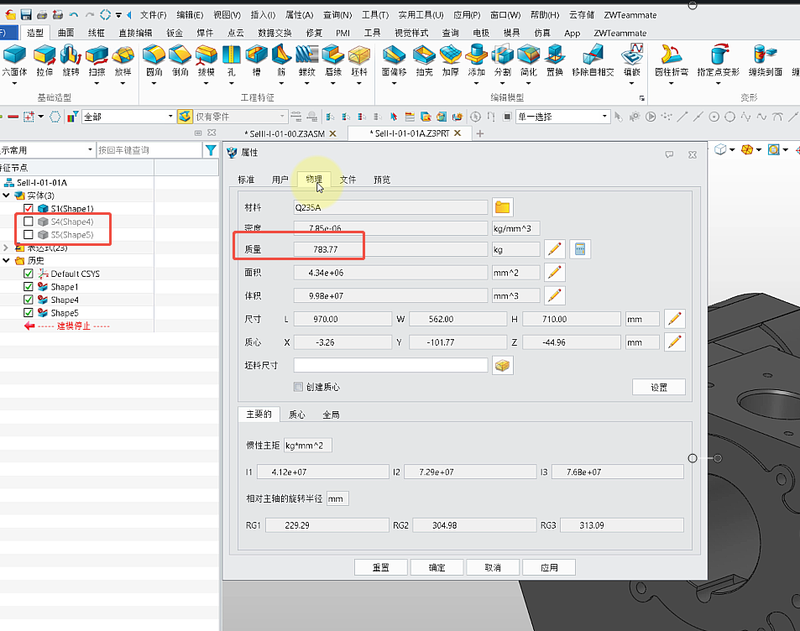
Task: Click the 设置 button
Action: (659, 387)
